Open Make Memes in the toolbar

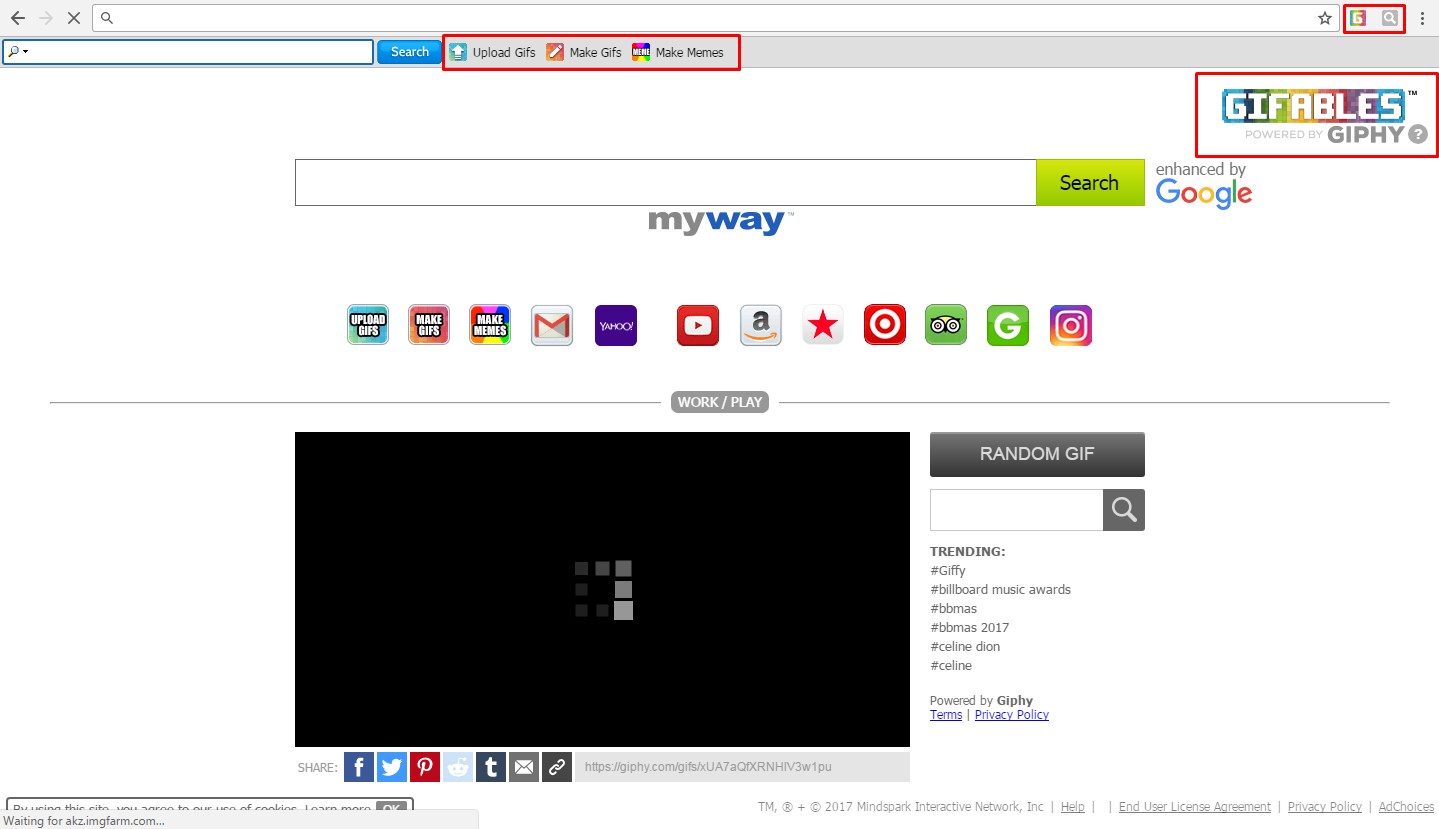(x=678, y=52)
